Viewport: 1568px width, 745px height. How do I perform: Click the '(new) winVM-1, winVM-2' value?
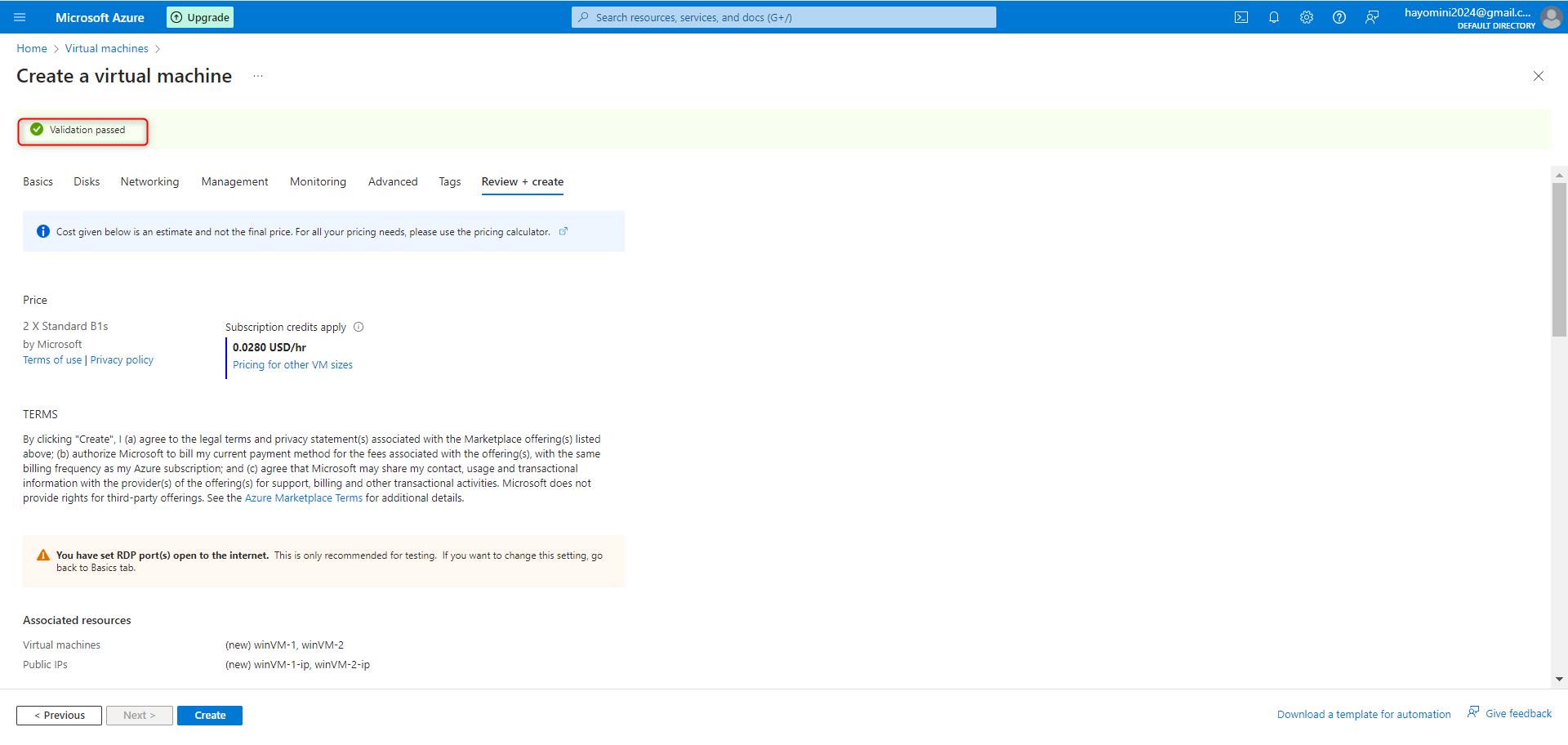pyautogui.click(x=284, y=645)
